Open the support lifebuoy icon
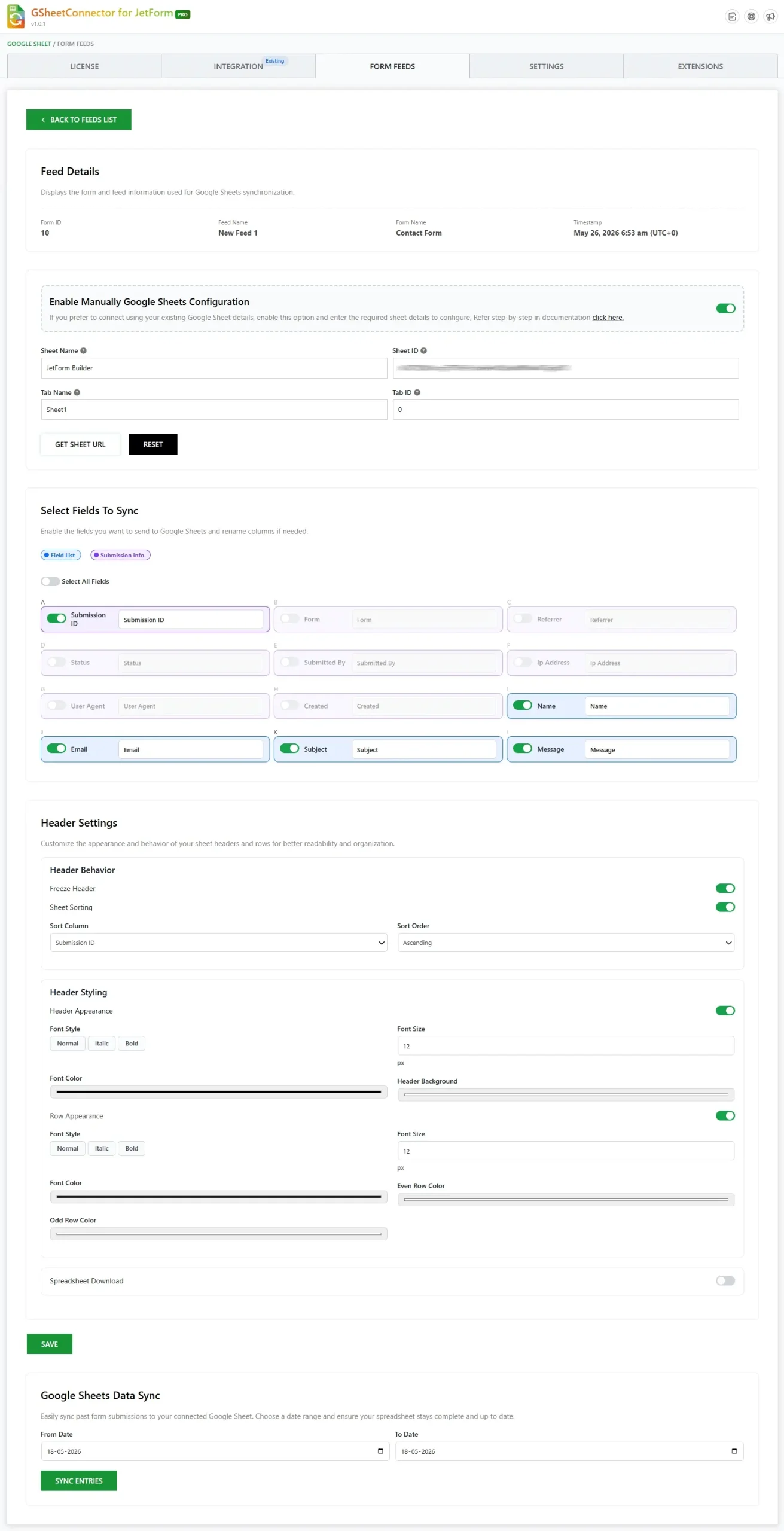The width and height of the screenshot is (784, 1531). point(751,16)
